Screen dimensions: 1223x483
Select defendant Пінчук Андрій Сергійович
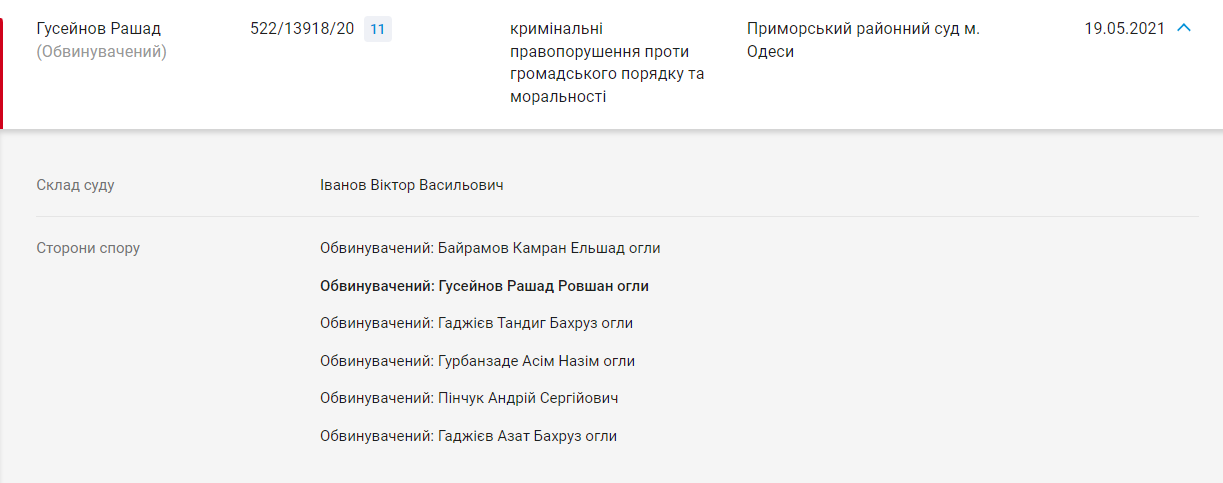coord(469,398)
